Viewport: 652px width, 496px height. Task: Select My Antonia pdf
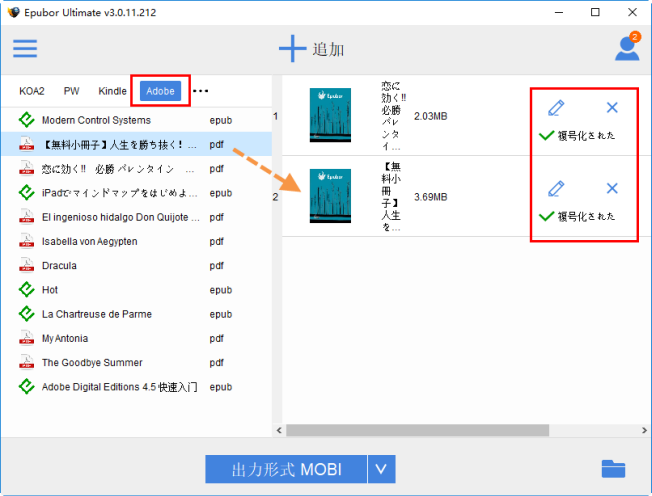coord(136,338)
